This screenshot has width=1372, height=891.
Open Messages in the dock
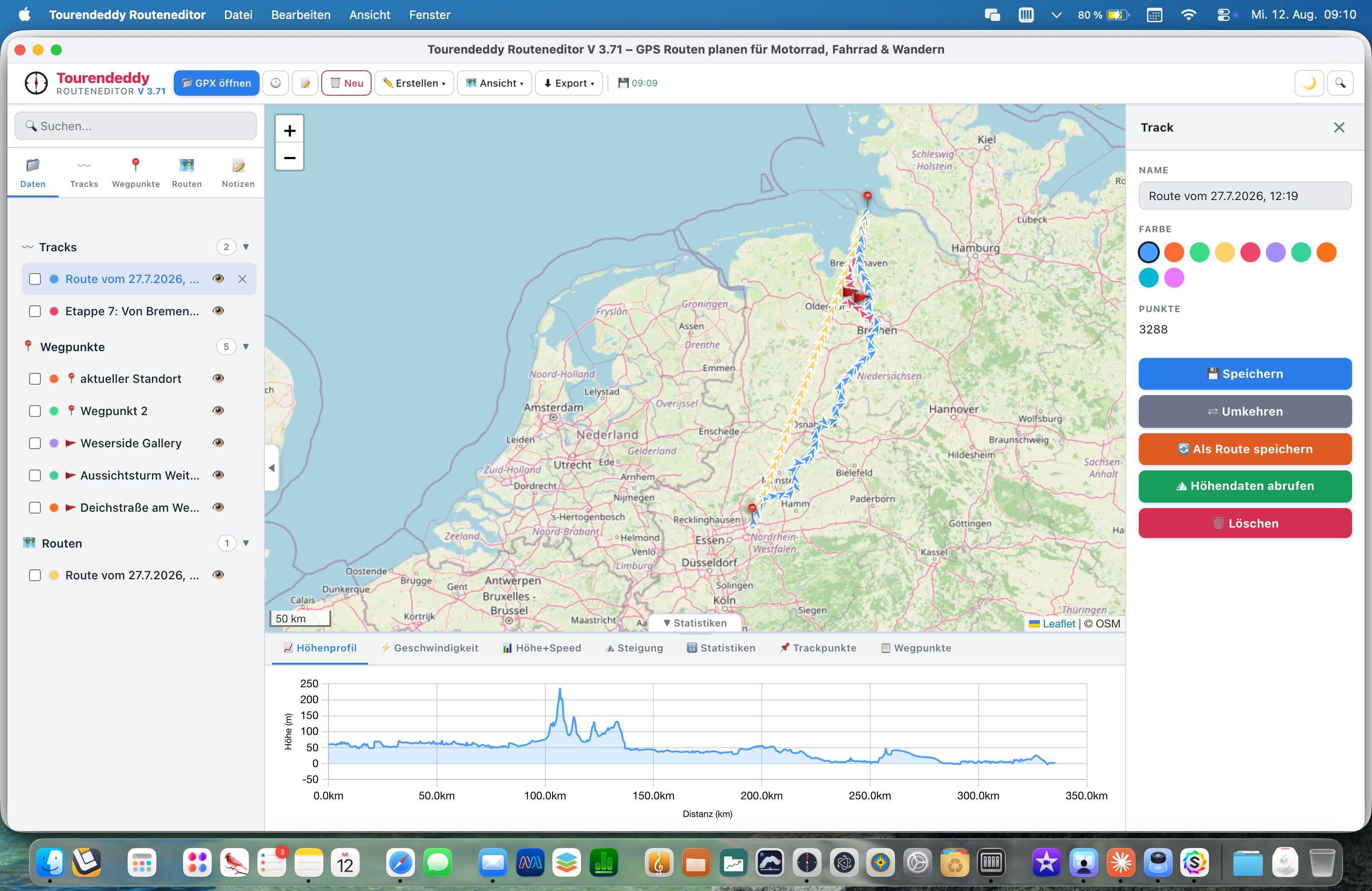pos(437,863)
